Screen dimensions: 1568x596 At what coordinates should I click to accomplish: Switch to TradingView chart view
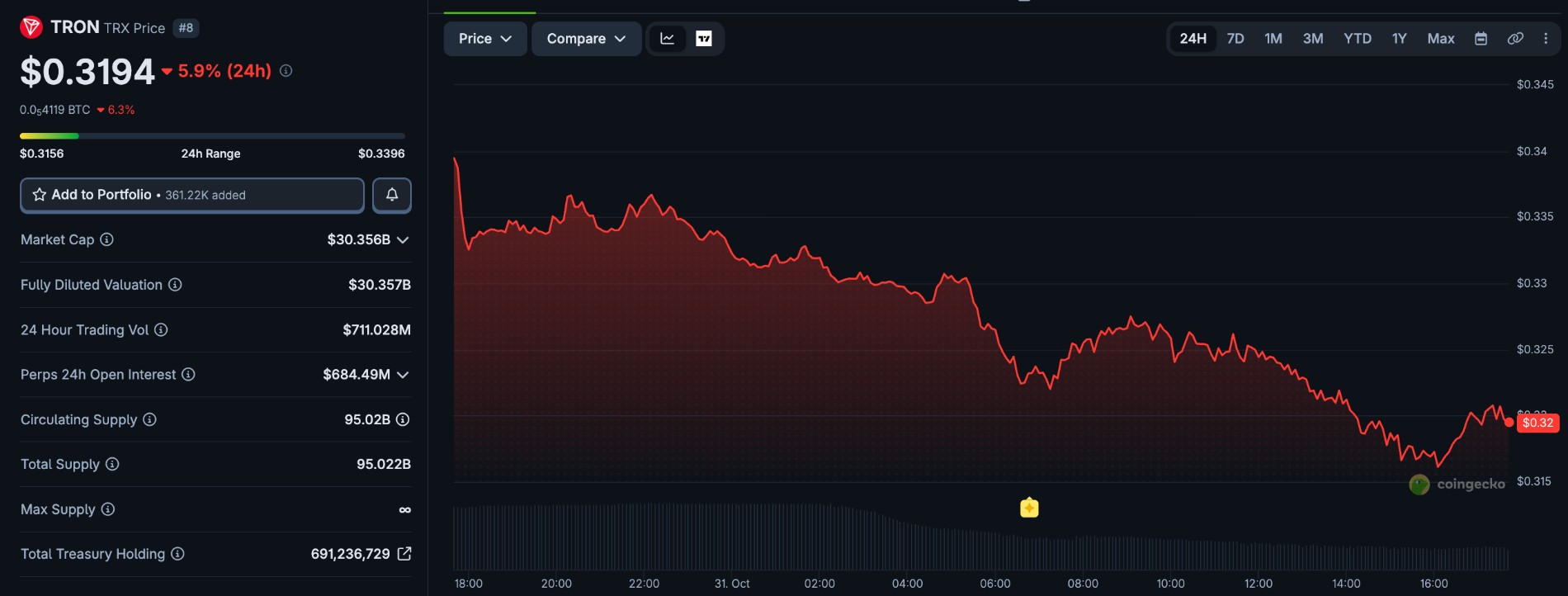(704, 39)
